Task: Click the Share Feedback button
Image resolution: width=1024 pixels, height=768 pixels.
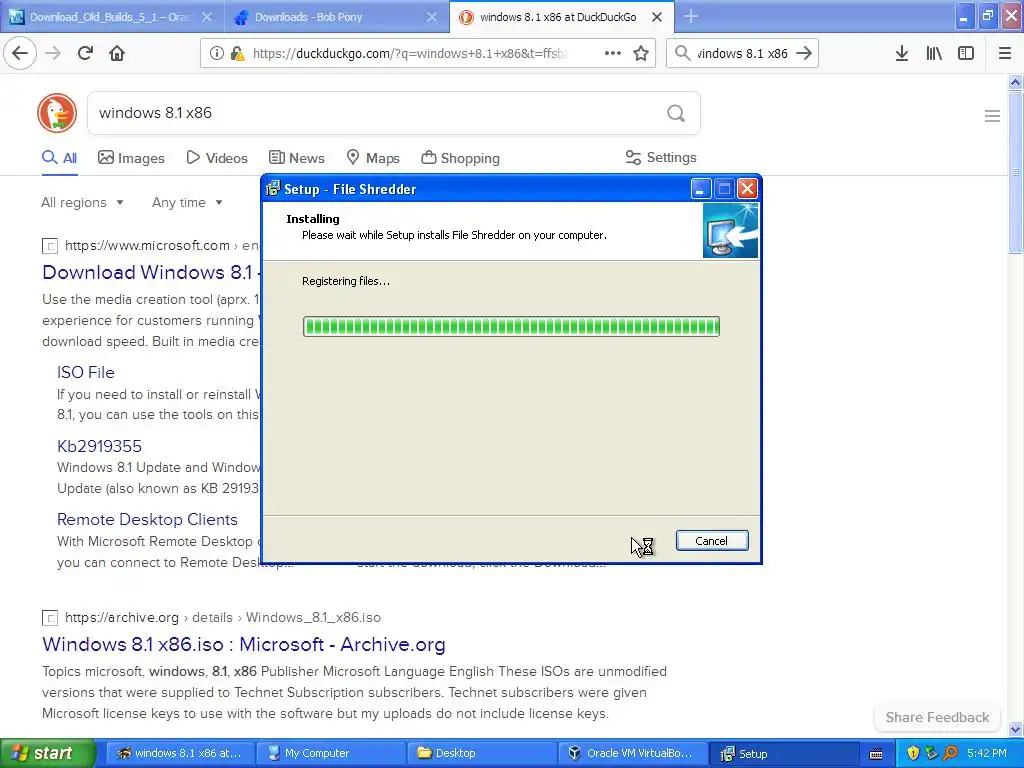Action: tap(937, 717)
